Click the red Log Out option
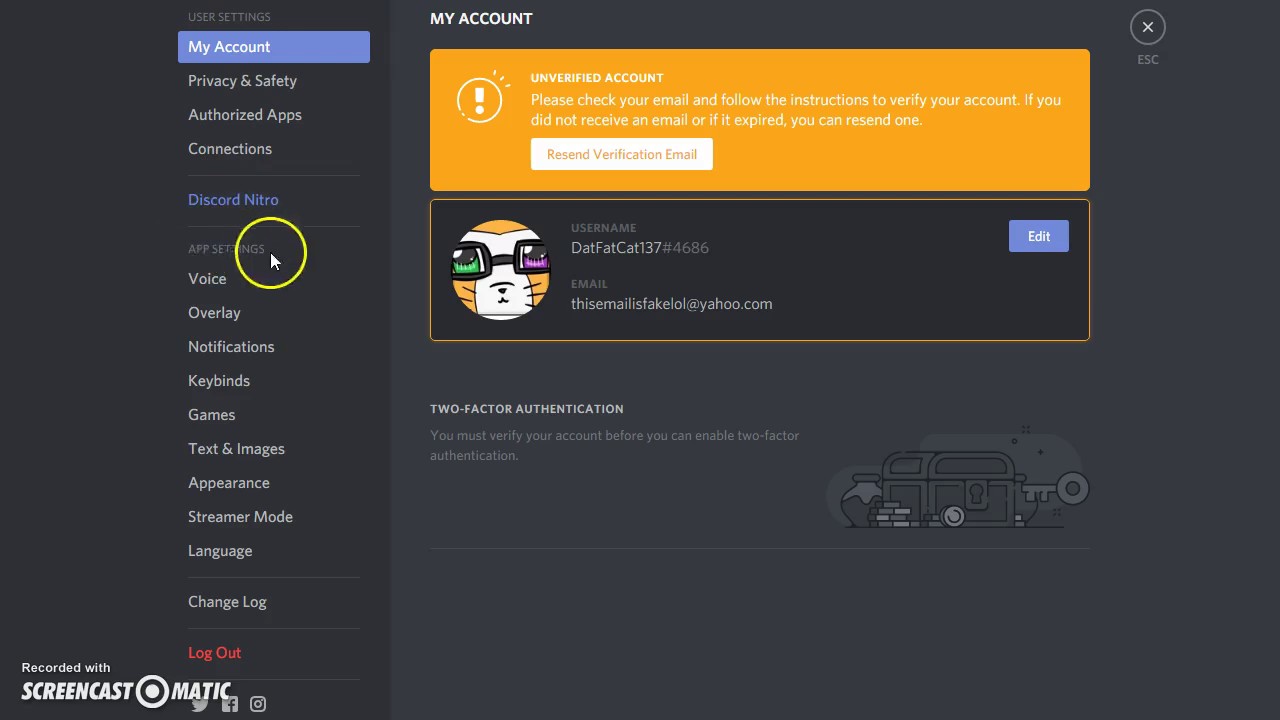 coord(274,653)
